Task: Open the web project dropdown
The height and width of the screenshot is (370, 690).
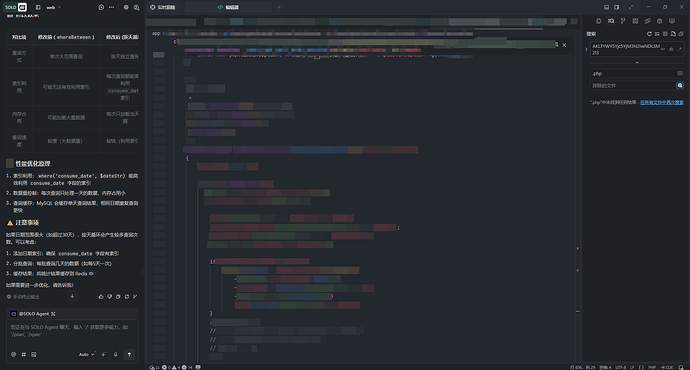Action: click(x=54, y=7)
